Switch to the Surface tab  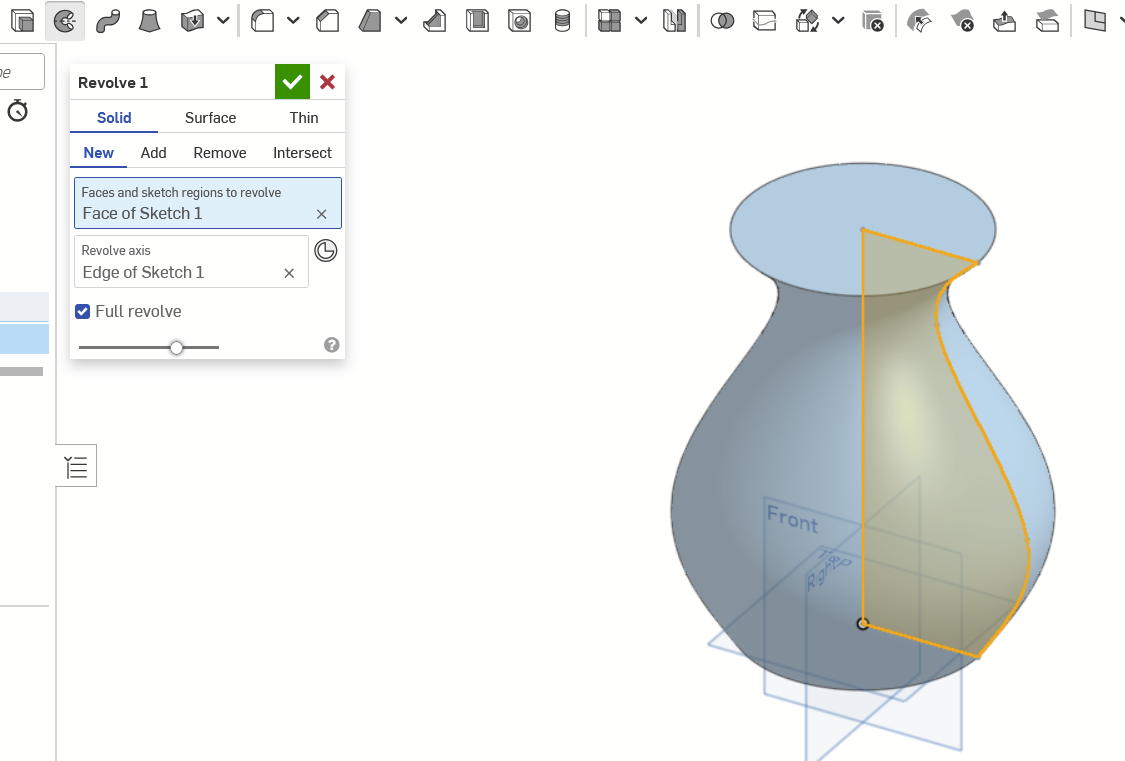pos(210,118)
